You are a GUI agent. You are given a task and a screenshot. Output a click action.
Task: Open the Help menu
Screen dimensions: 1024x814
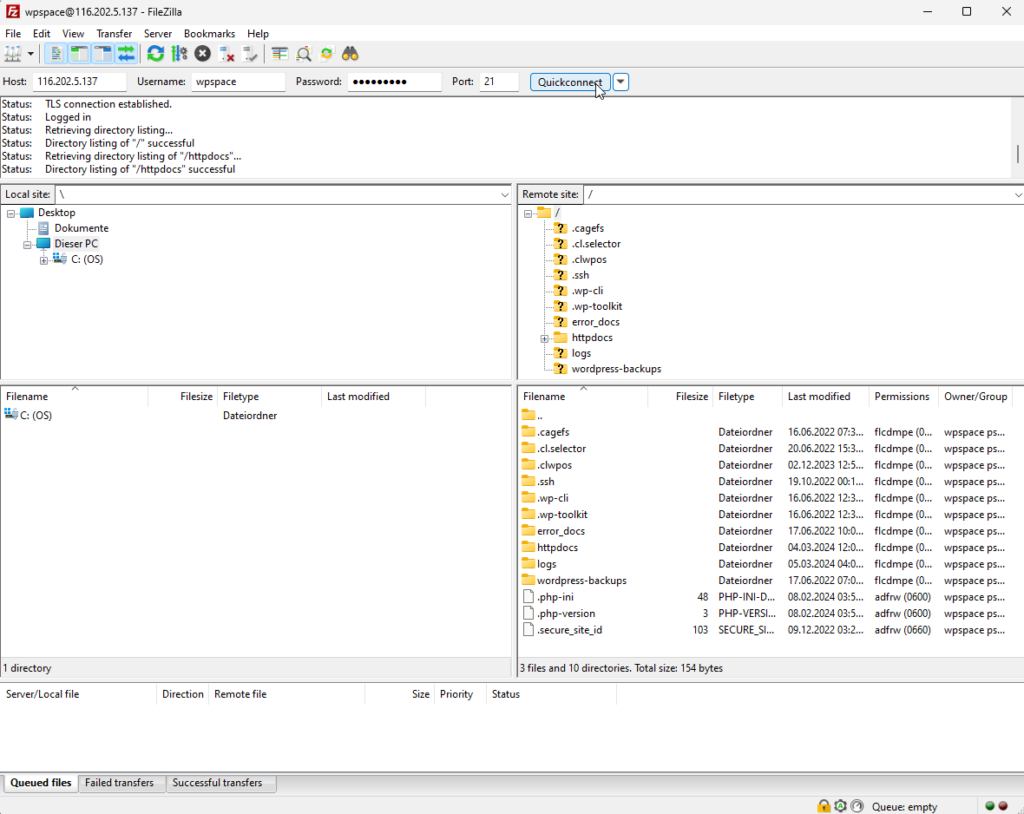tap(258, 33)
